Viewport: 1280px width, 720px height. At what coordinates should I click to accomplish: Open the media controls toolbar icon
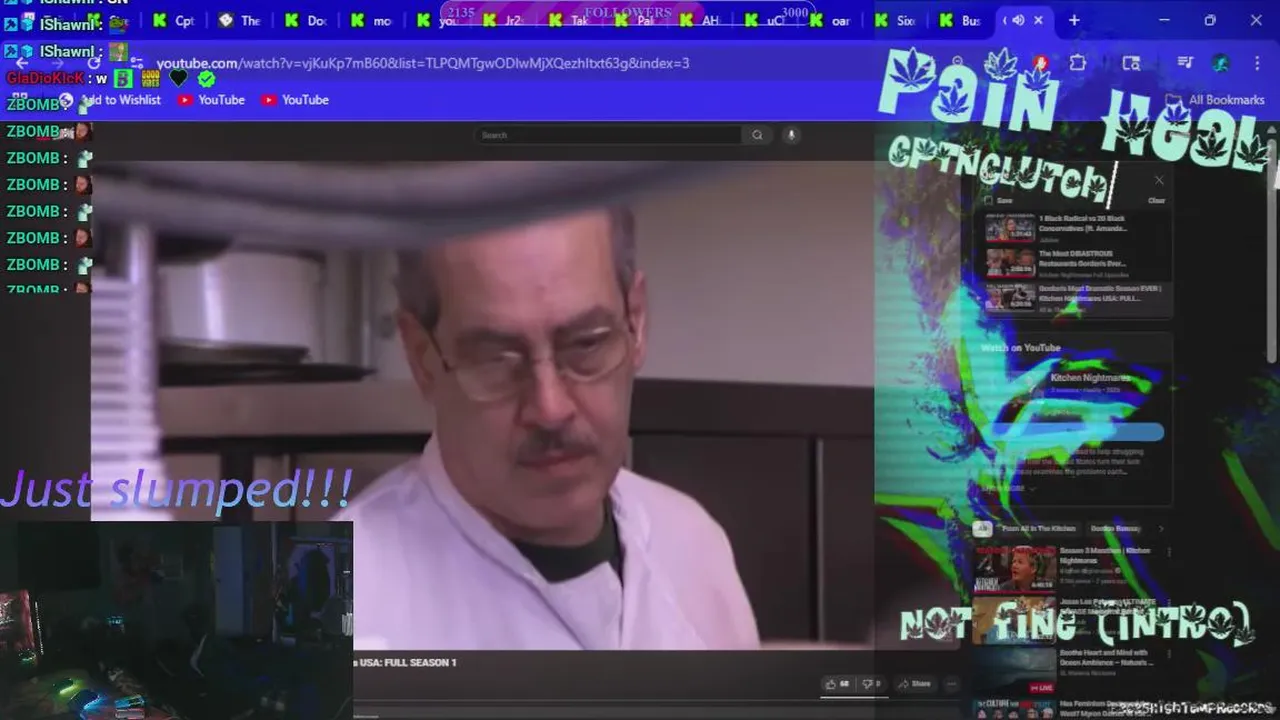1185,63
